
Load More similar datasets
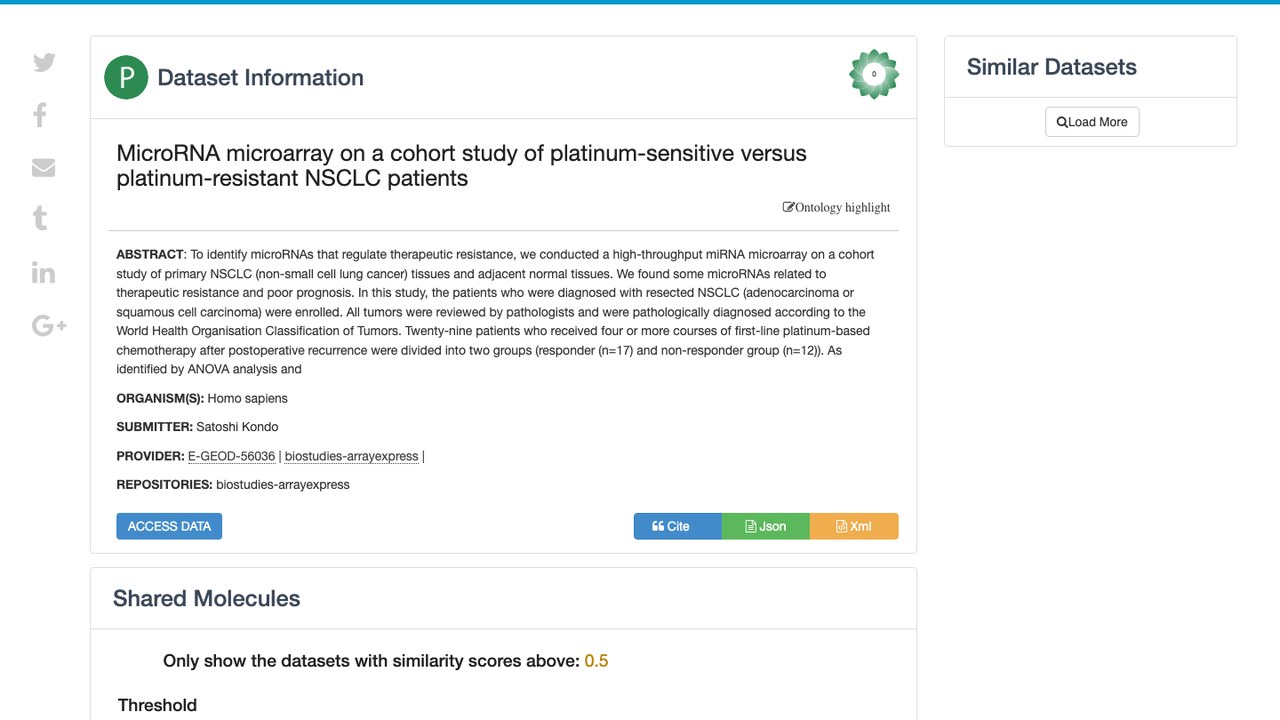[x=1092, y=122]
